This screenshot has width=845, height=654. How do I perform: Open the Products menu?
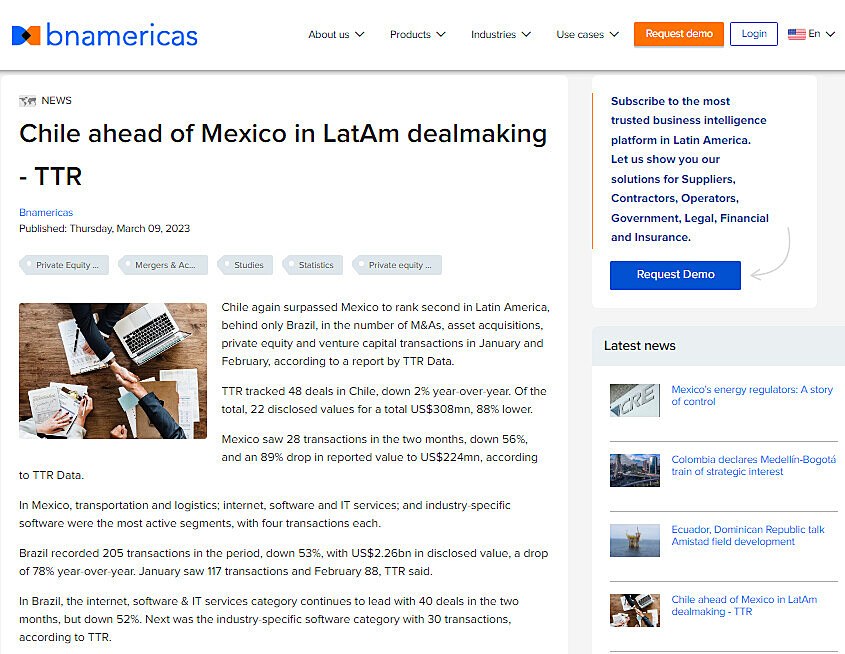coord(418,34)
